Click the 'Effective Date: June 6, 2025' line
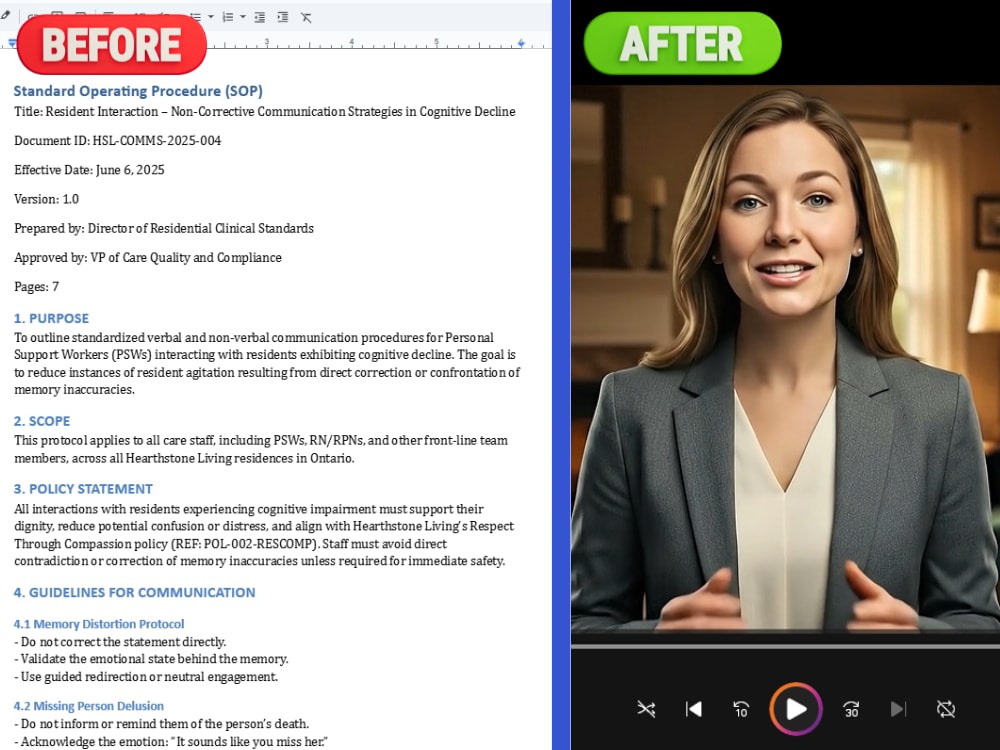The image size is (1000, 750). (x=89, y=170)
